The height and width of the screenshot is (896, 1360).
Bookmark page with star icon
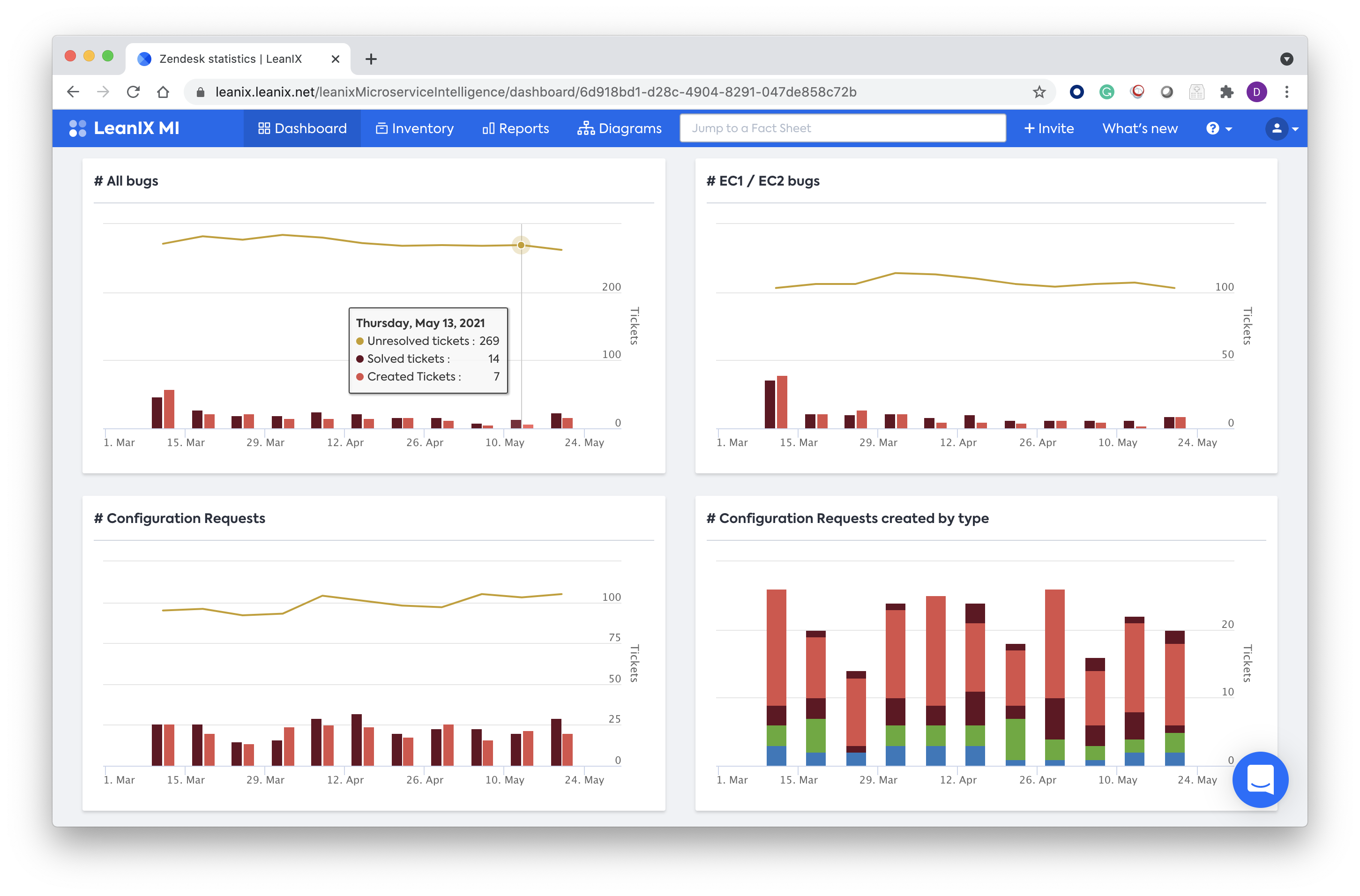point(1039,92)
